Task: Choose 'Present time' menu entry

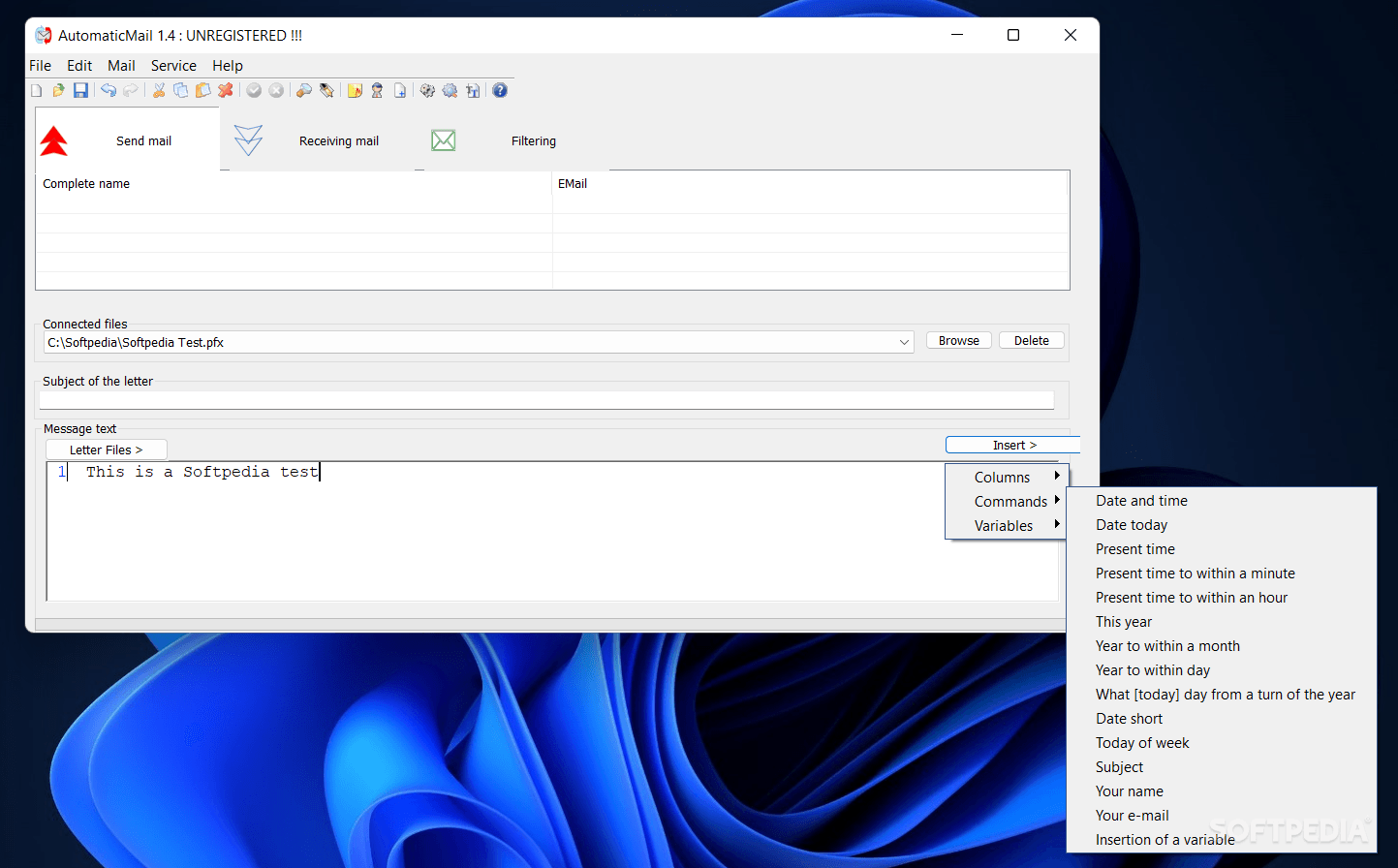Action: pos(1222,549)
